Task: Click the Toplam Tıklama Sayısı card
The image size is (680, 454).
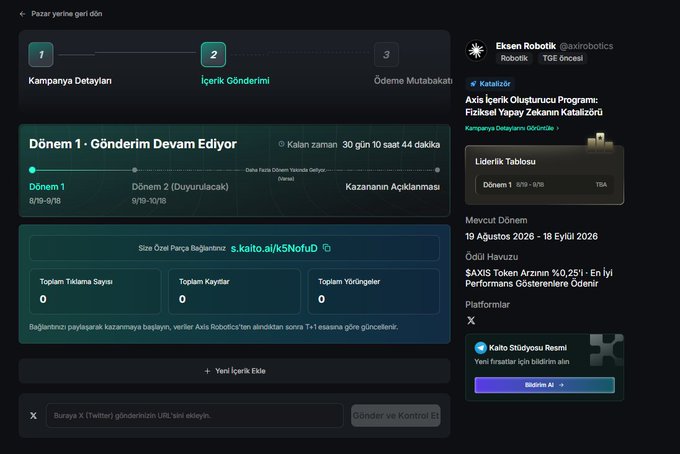Action: pyautogui.click(x=95, y=291)
